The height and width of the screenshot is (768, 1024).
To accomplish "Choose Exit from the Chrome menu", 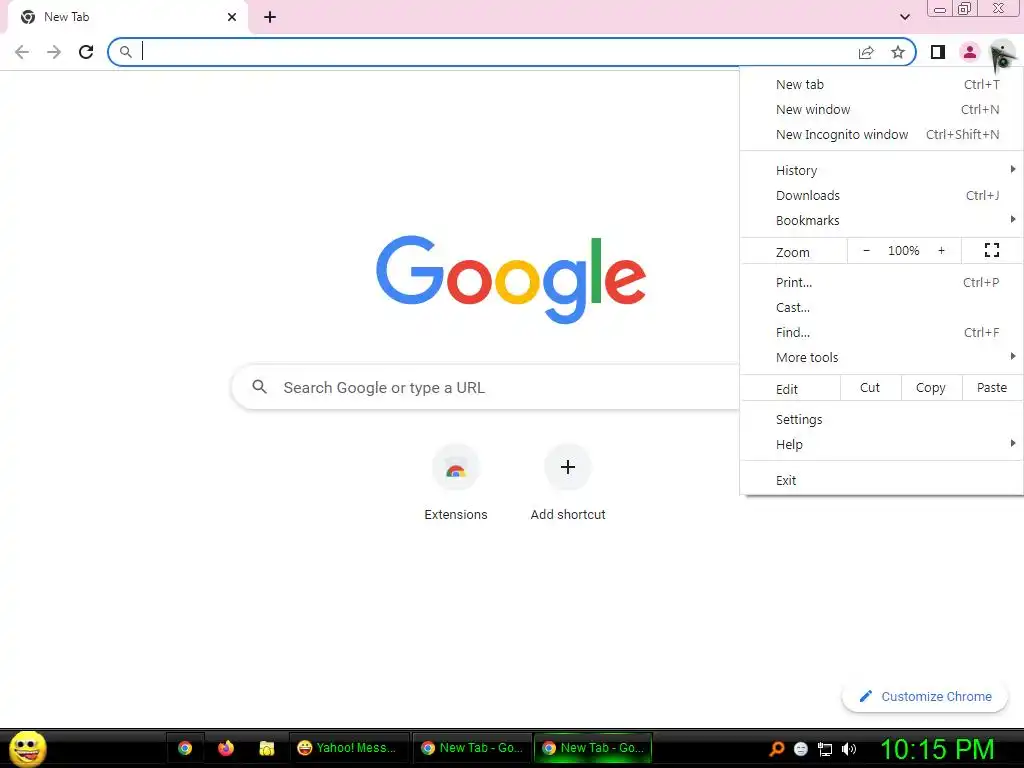I will click(x=882, y=481).
